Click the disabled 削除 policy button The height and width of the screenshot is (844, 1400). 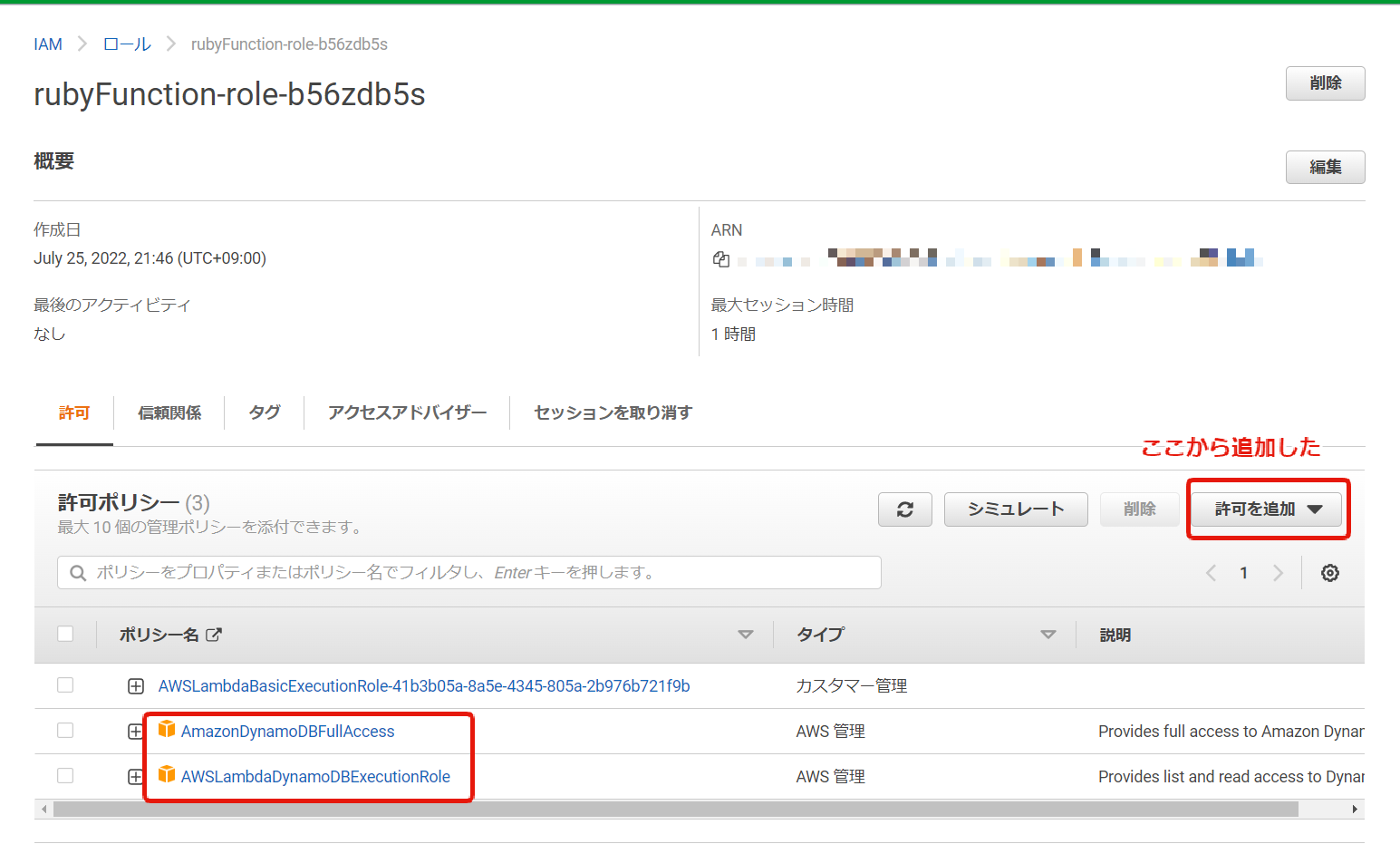tap(1140, 509)
